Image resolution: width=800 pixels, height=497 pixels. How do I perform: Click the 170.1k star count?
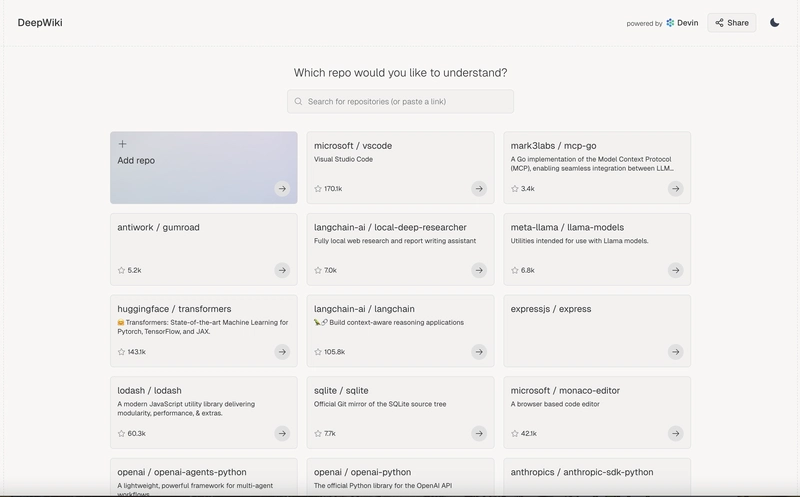(333, 188)
